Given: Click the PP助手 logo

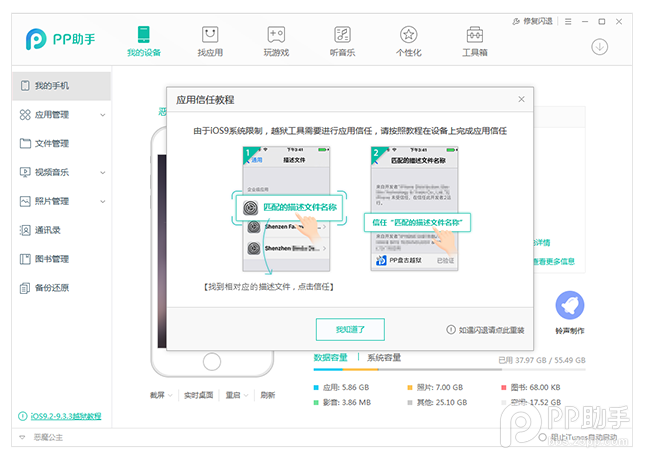Looking at the screenshot, I should click(60, 39).
